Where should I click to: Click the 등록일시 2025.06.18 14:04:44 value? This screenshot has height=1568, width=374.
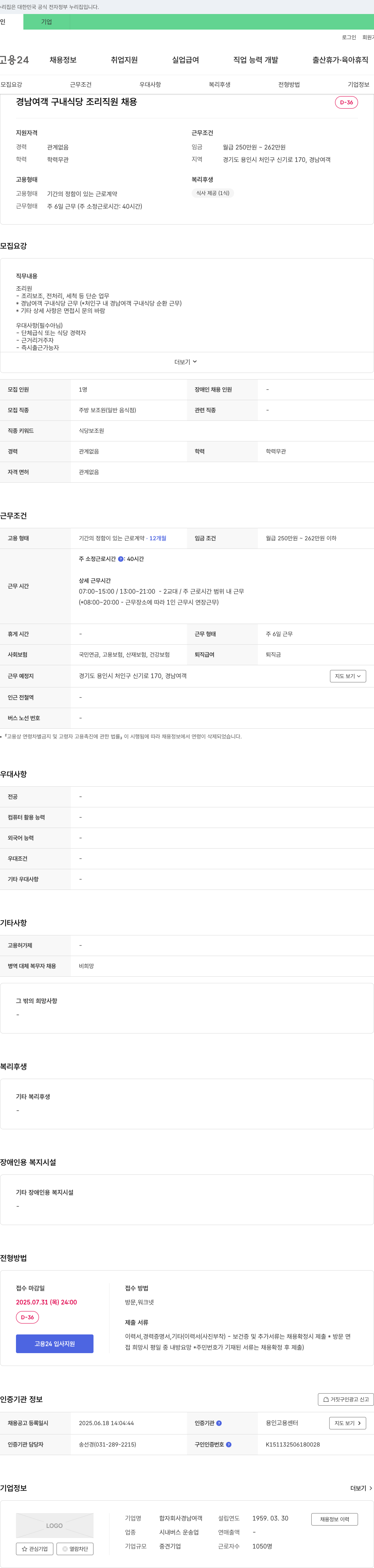point(106,1423)
